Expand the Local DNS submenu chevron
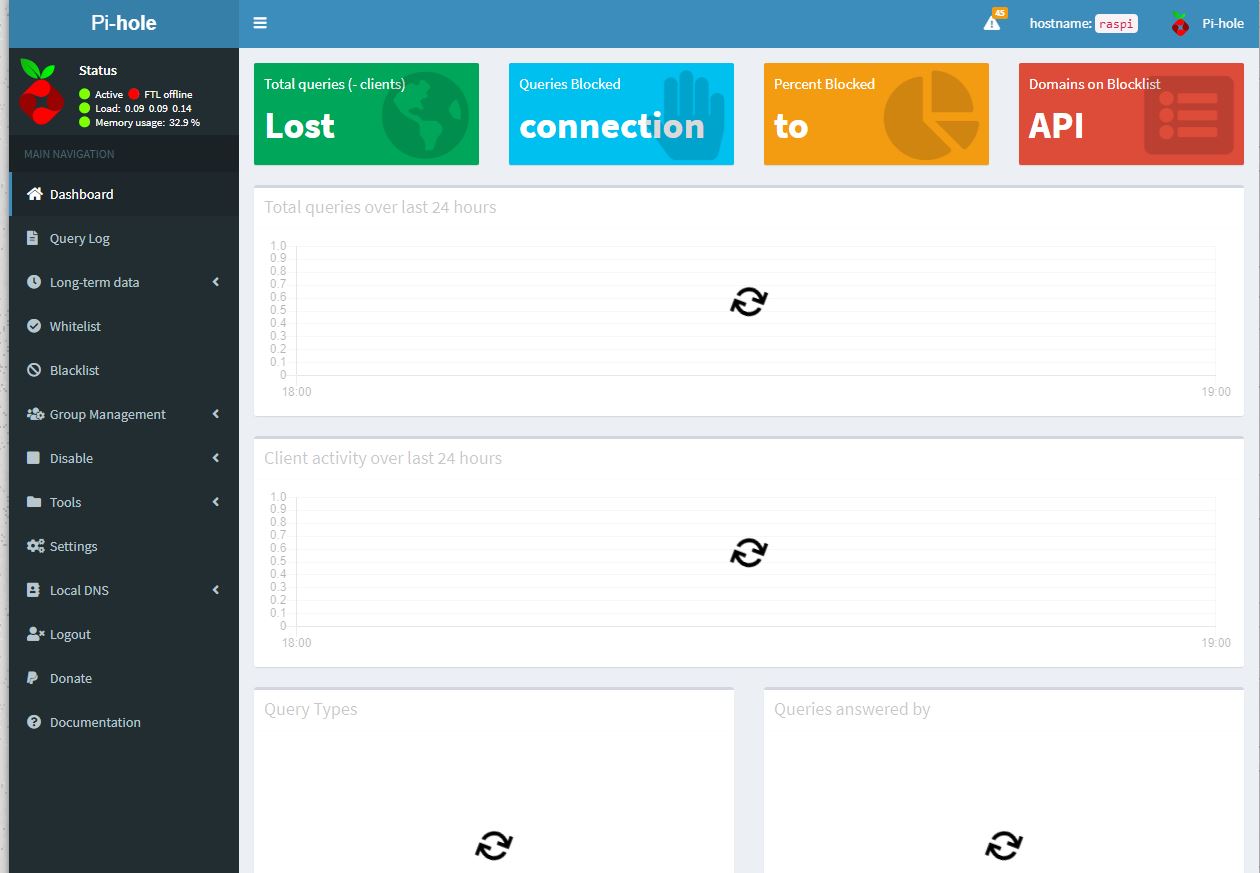Image resolution: width=1260 pixels, height=873 pixels. [216, 590]
